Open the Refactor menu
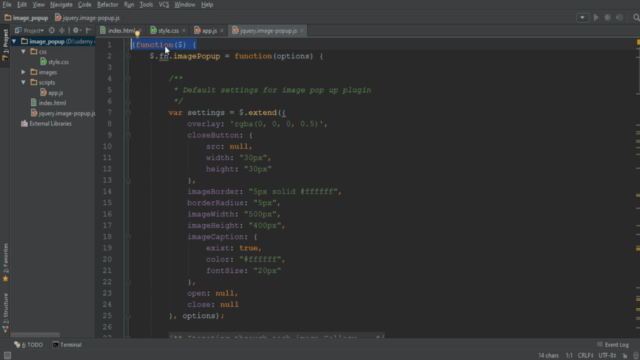The image size is (640, 360). tap(108, 4)
